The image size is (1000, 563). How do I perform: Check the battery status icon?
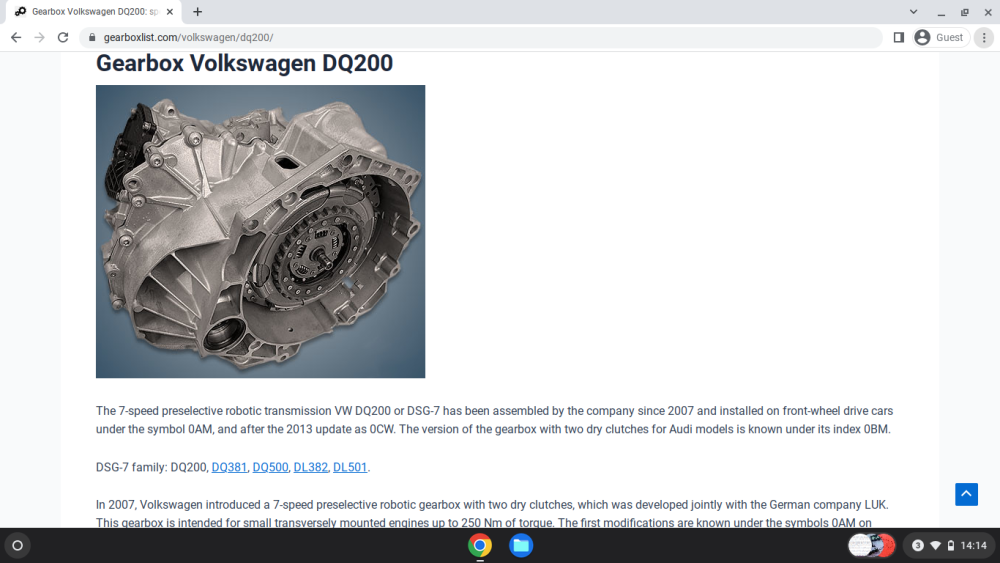[x=951, y=546]
